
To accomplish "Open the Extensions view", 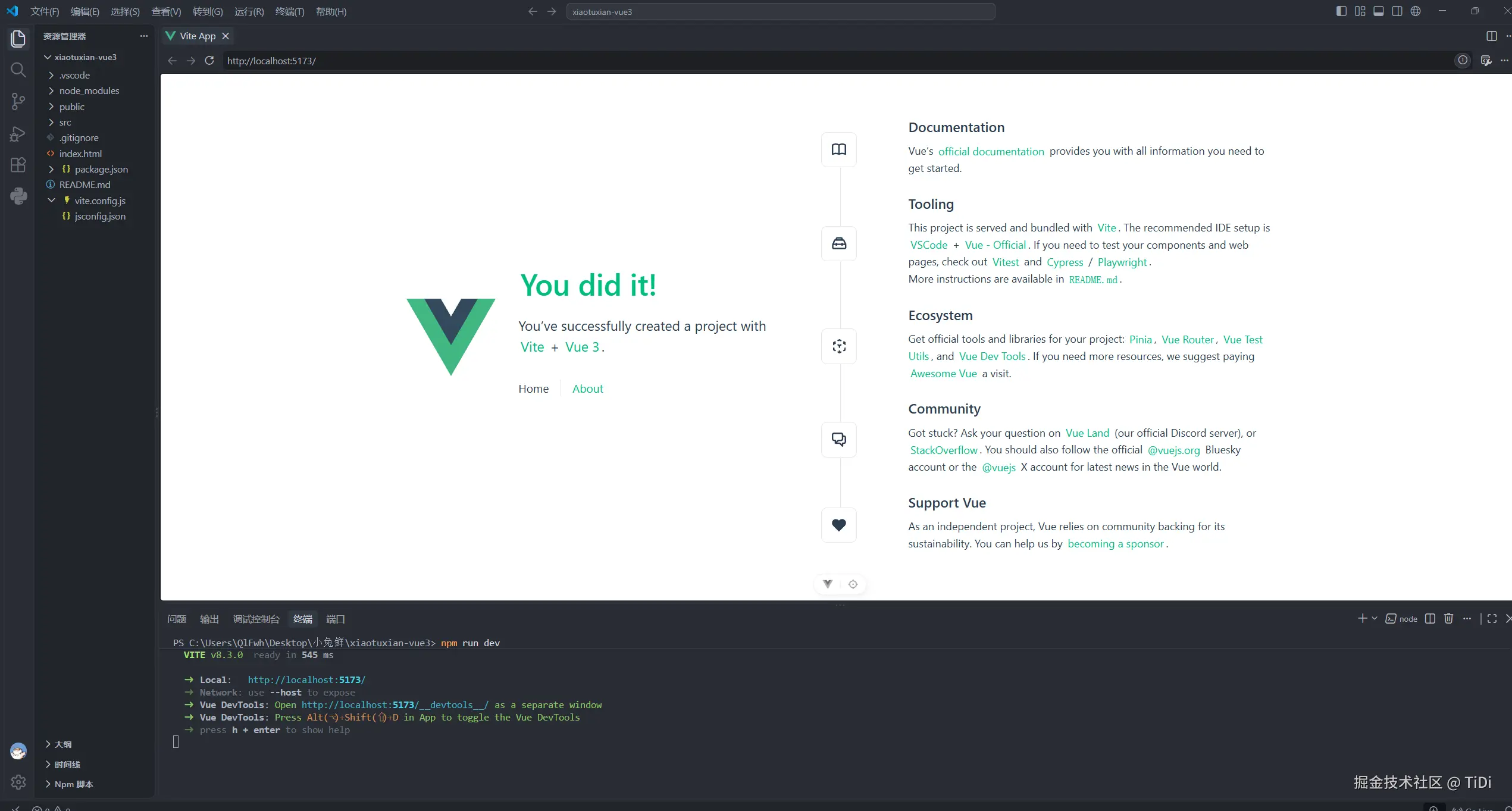I will (18, 165).
